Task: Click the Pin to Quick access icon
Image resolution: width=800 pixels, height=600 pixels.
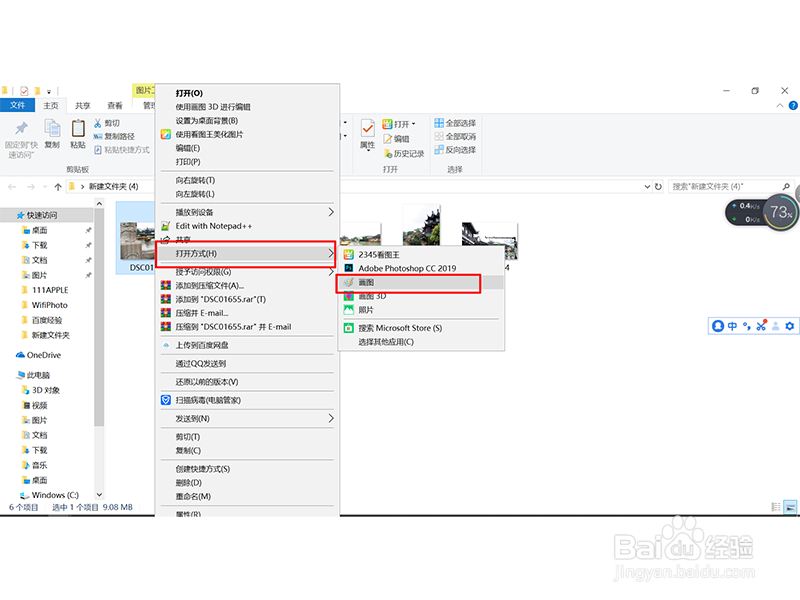Action: 21,129
